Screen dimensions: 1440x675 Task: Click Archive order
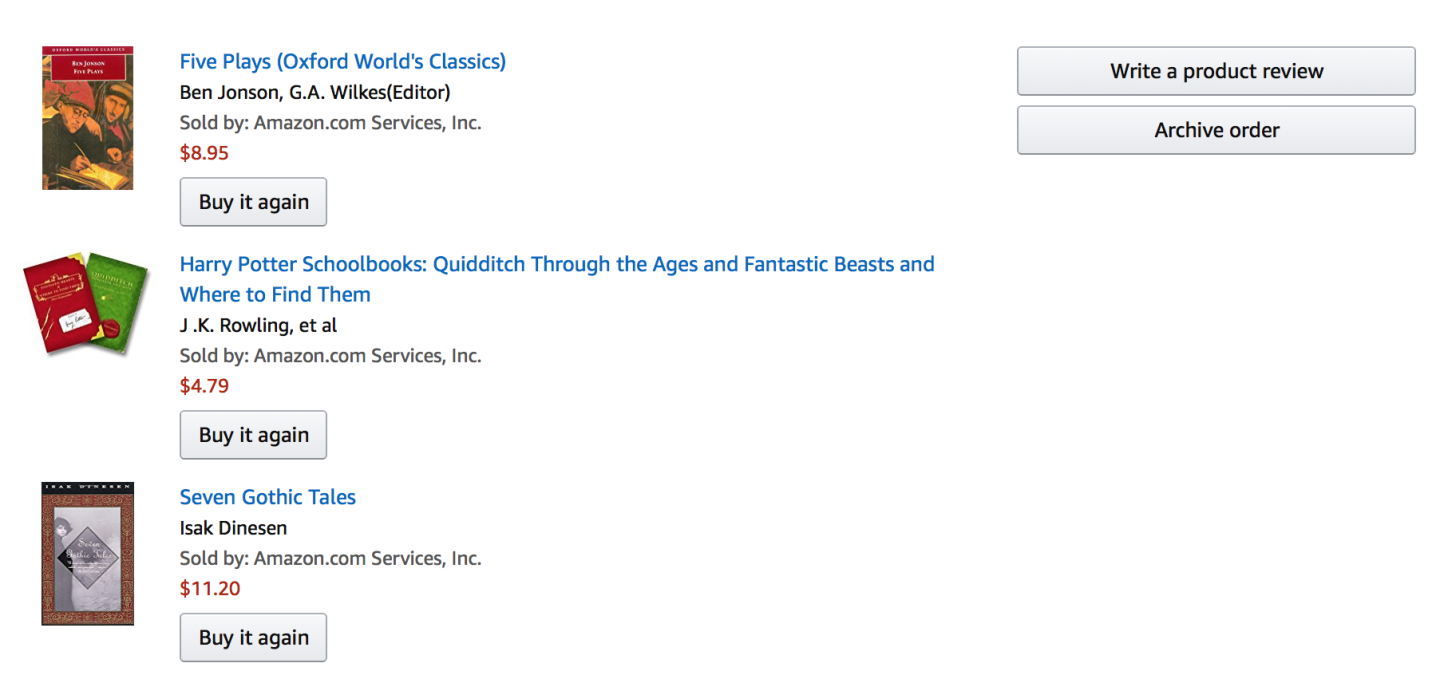pos(1216,130)
